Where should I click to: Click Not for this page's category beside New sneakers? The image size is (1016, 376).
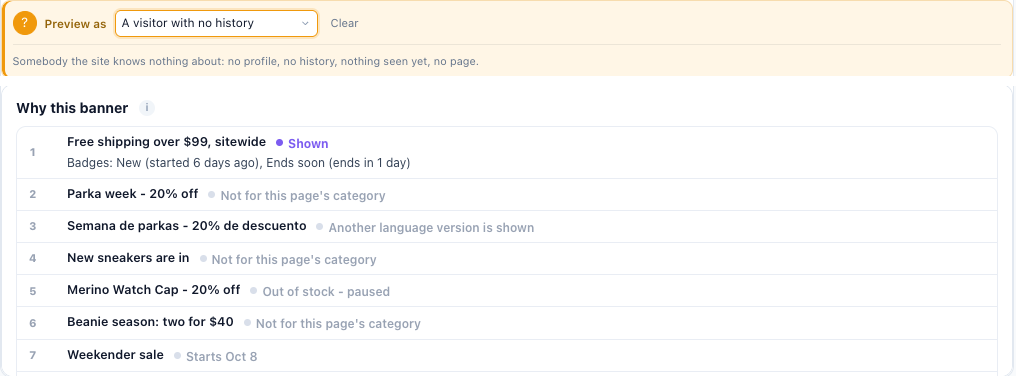(x=294, y=260)
